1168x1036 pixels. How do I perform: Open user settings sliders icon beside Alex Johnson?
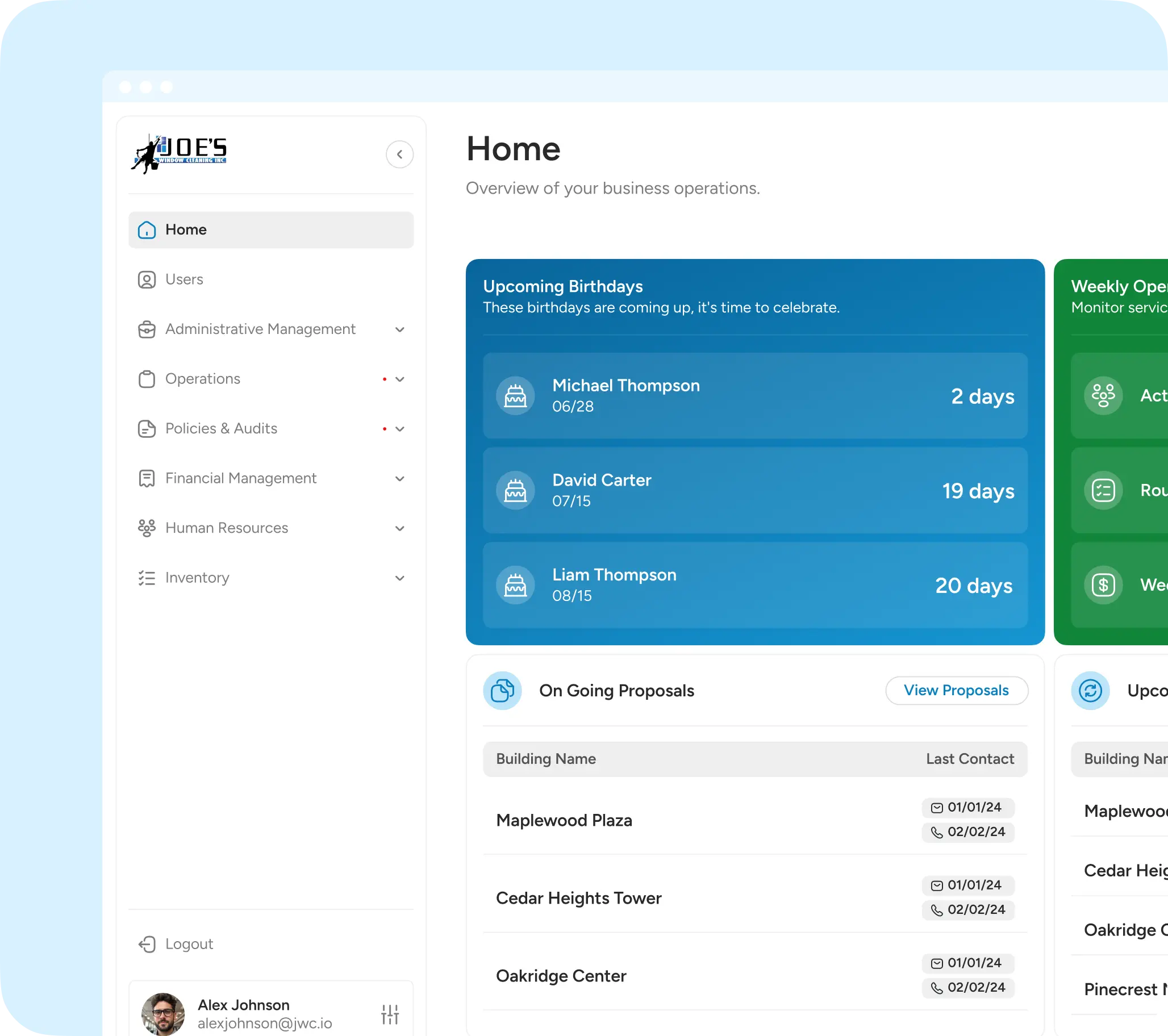point(390,1014)
